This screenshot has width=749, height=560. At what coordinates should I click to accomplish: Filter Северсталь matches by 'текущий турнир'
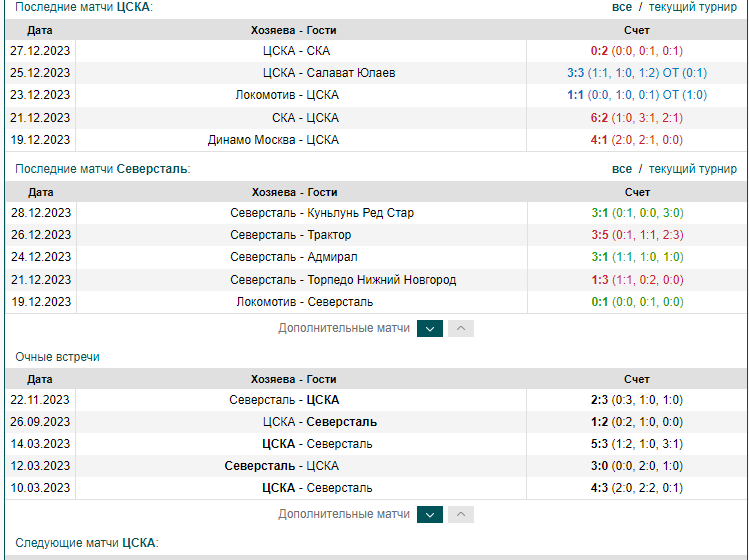tap(693, 169)
